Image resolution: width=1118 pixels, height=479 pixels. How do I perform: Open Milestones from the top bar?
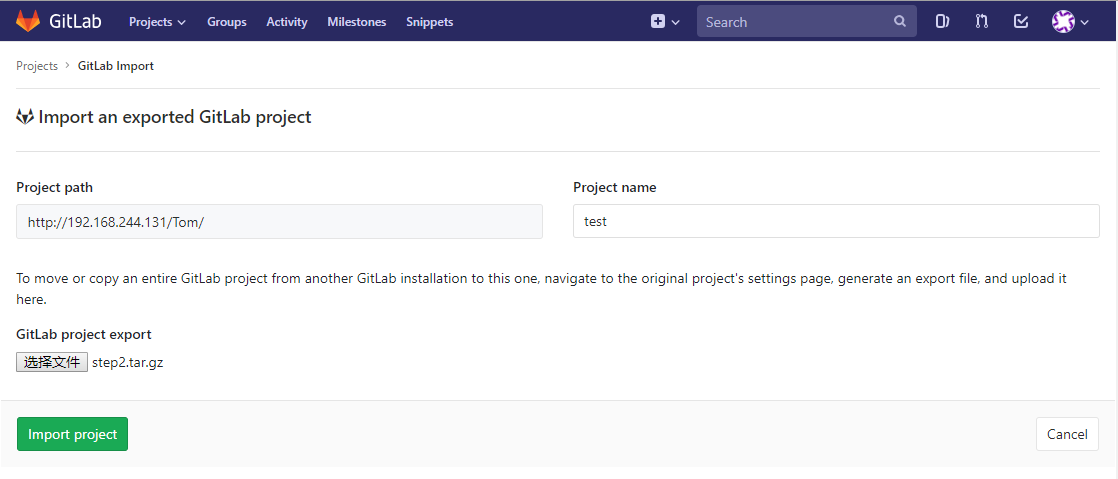click(x=357, y=22)
